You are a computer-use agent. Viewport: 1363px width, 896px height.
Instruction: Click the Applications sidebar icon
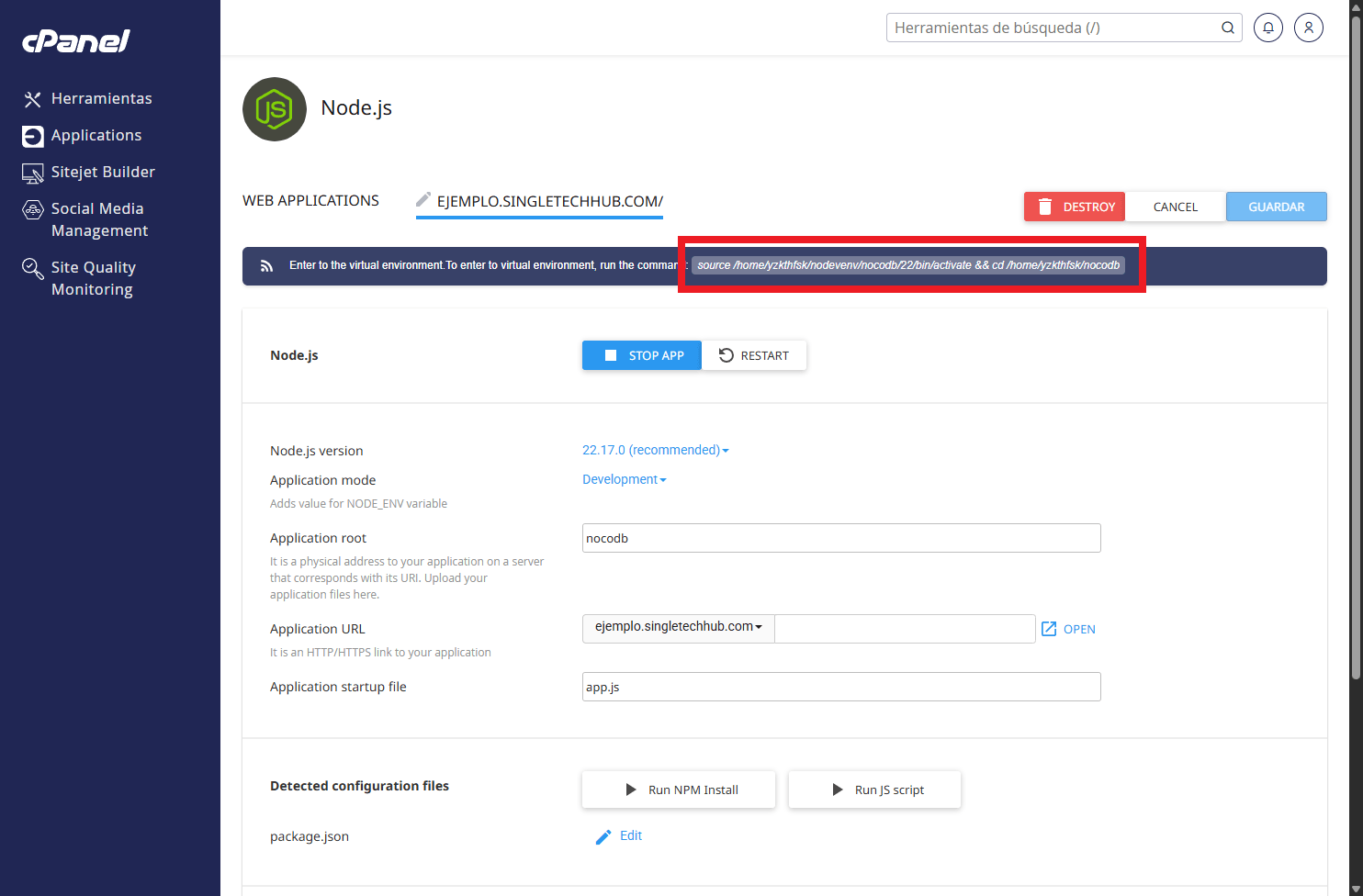tap(33, 136)
